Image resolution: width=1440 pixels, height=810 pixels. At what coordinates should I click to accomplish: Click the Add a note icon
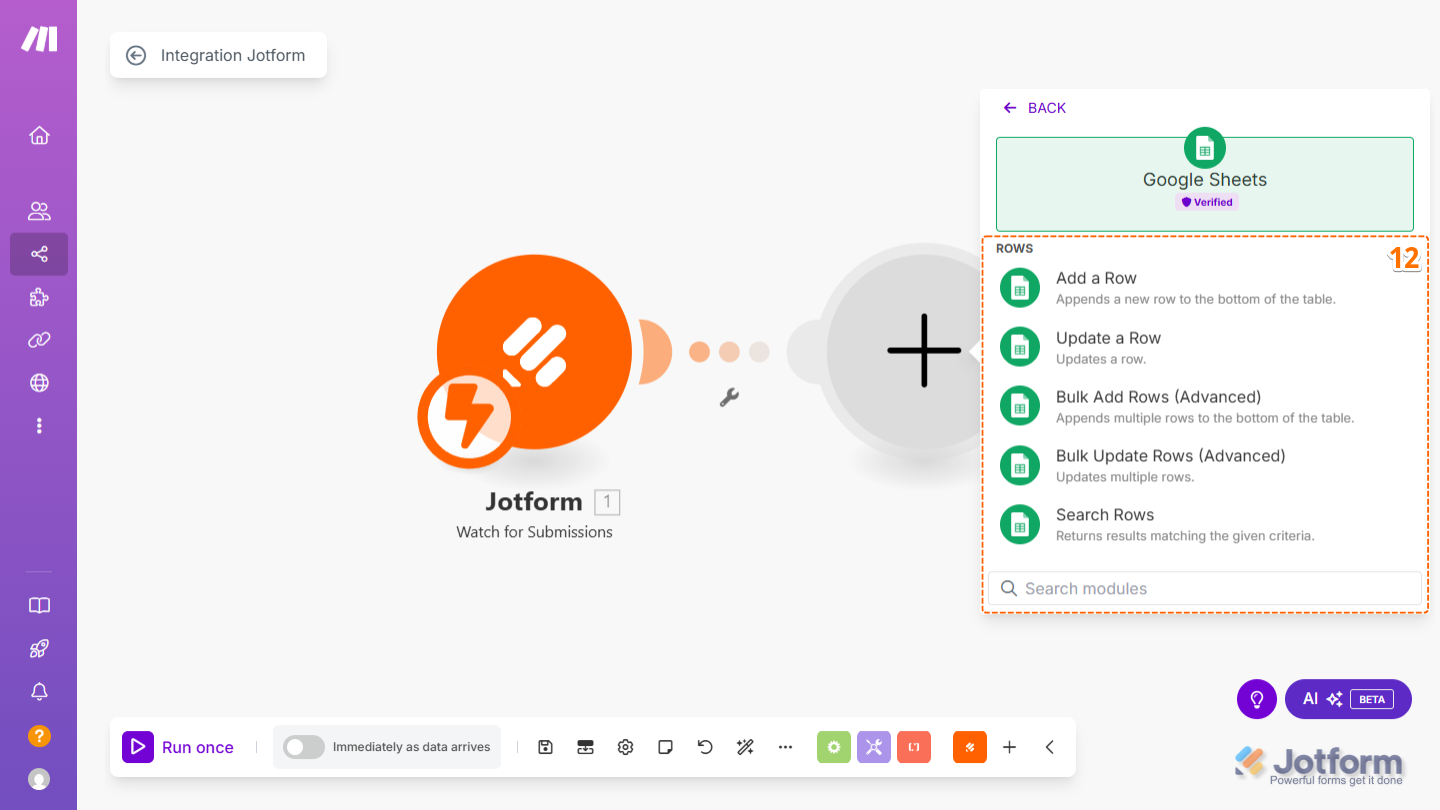tap(665, 747)
